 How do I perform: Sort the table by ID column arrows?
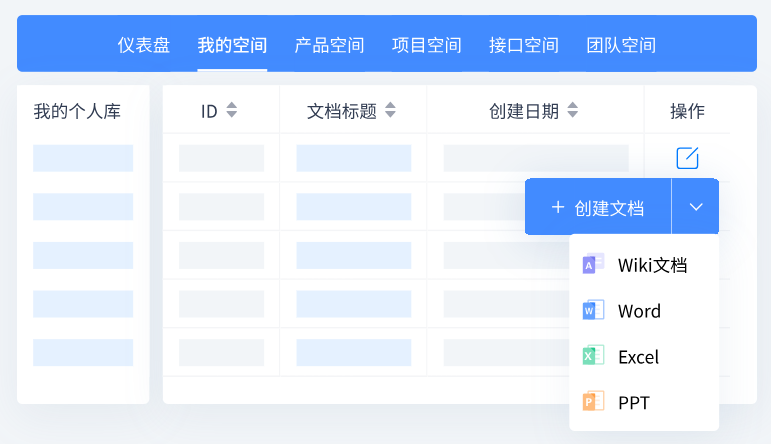point(232,111)
